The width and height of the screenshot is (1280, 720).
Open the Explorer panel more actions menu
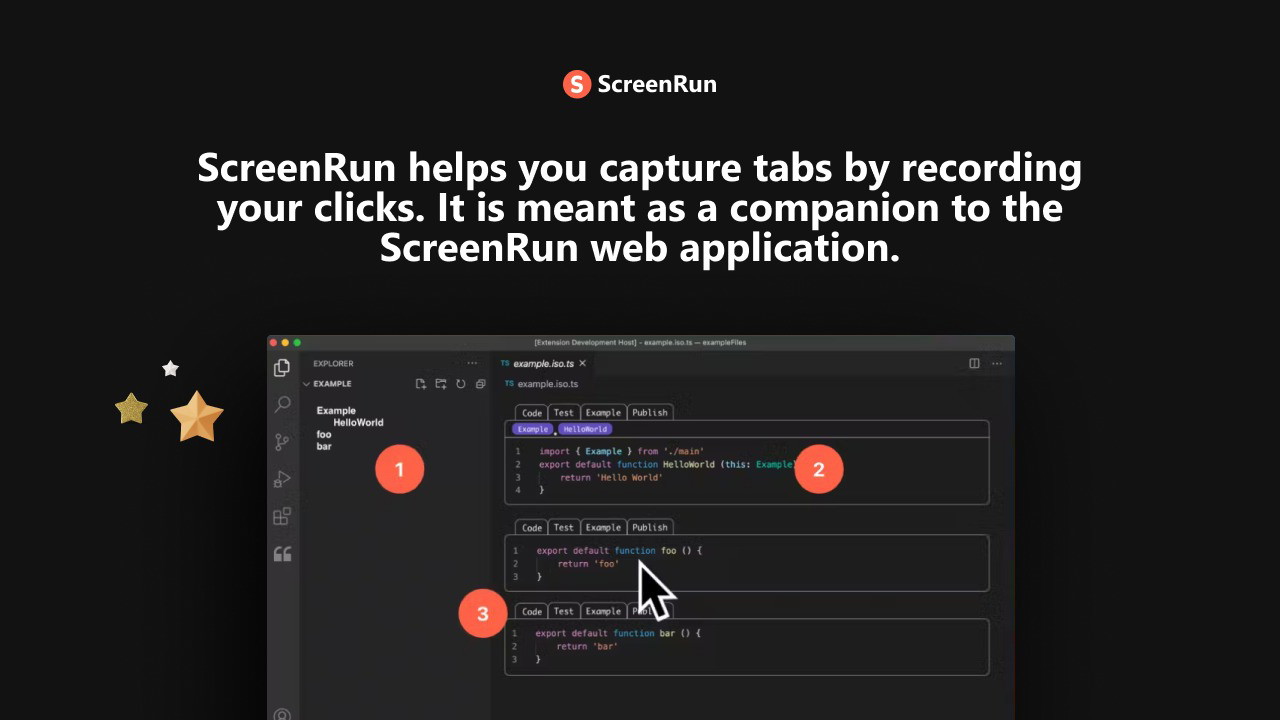472,363
